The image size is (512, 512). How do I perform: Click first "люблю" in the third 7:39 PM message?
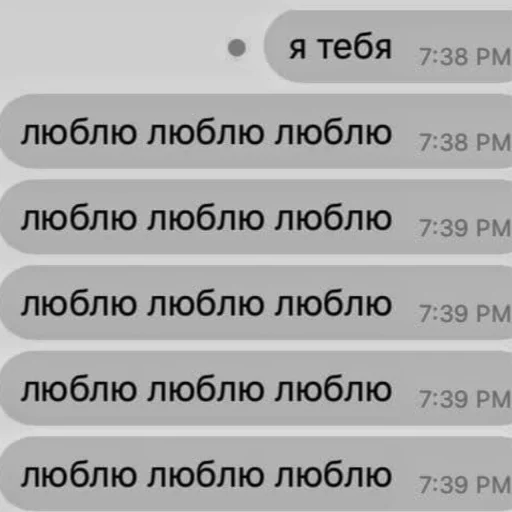pos(79,390)
